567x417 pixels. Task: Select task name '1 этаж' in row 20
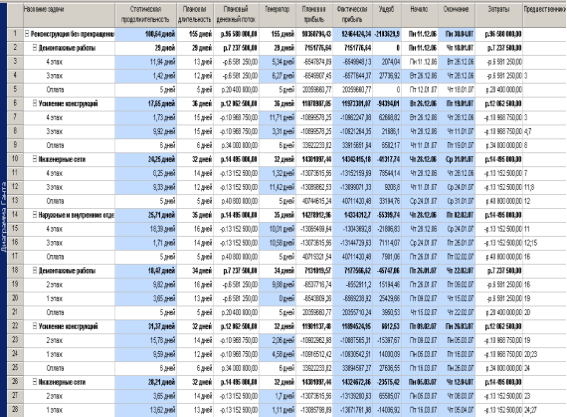click(x=54, y=299)
